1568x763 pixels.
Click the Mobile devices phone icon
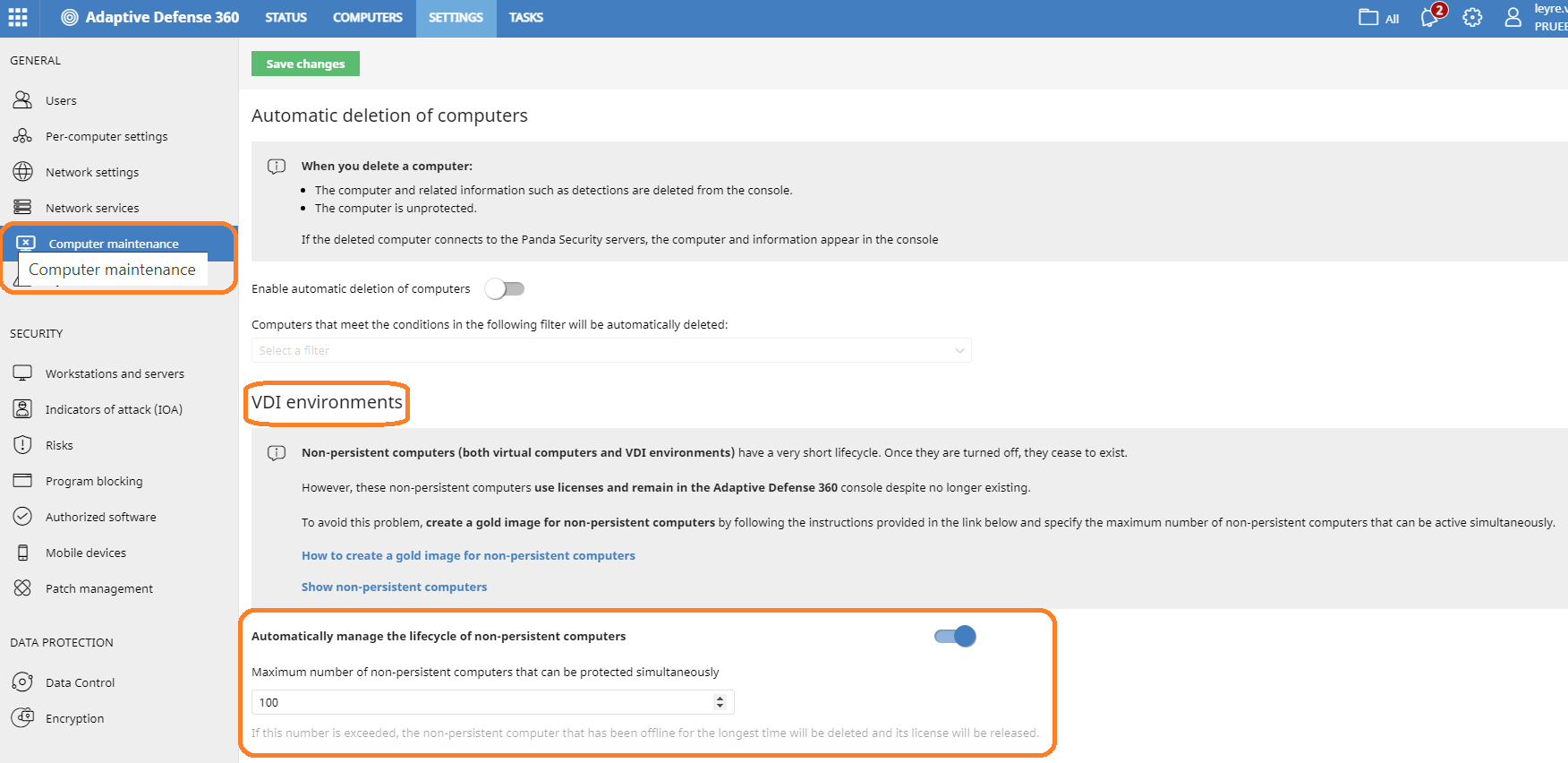[22, 553]
